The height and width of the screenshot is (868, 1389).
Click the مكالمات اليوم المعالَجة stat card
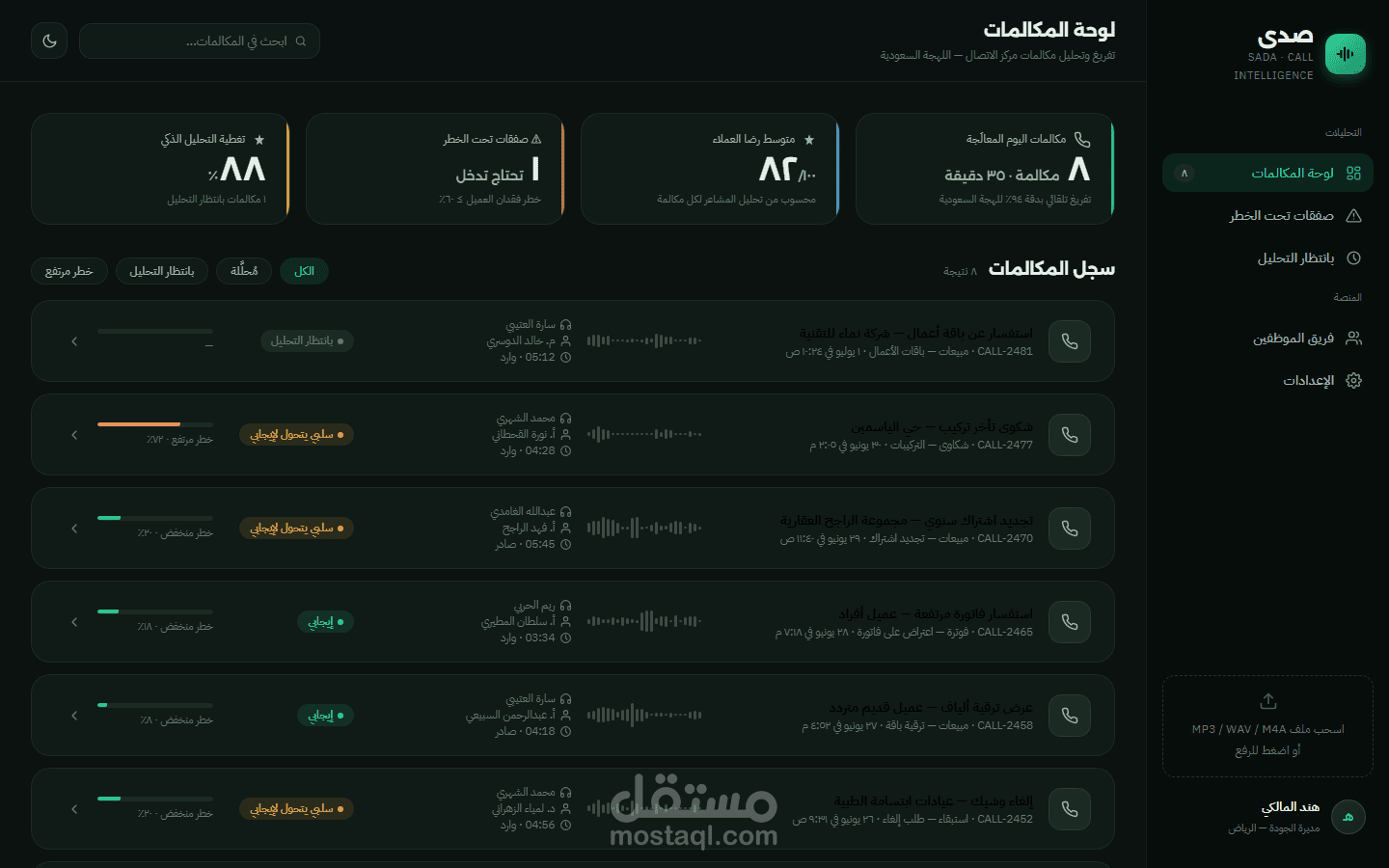(985, 169)
